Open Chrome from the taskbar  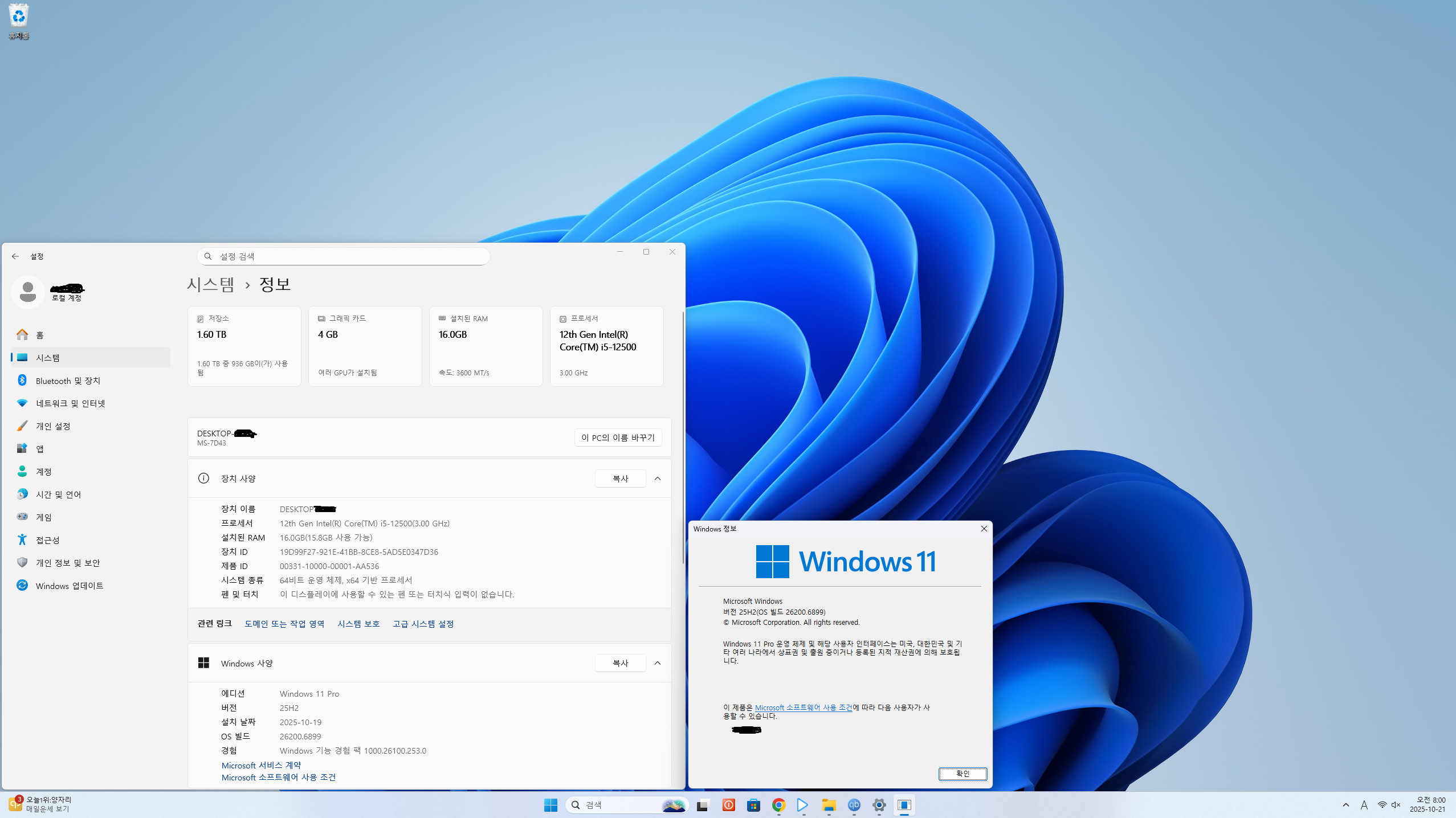[x=778, y=805]
